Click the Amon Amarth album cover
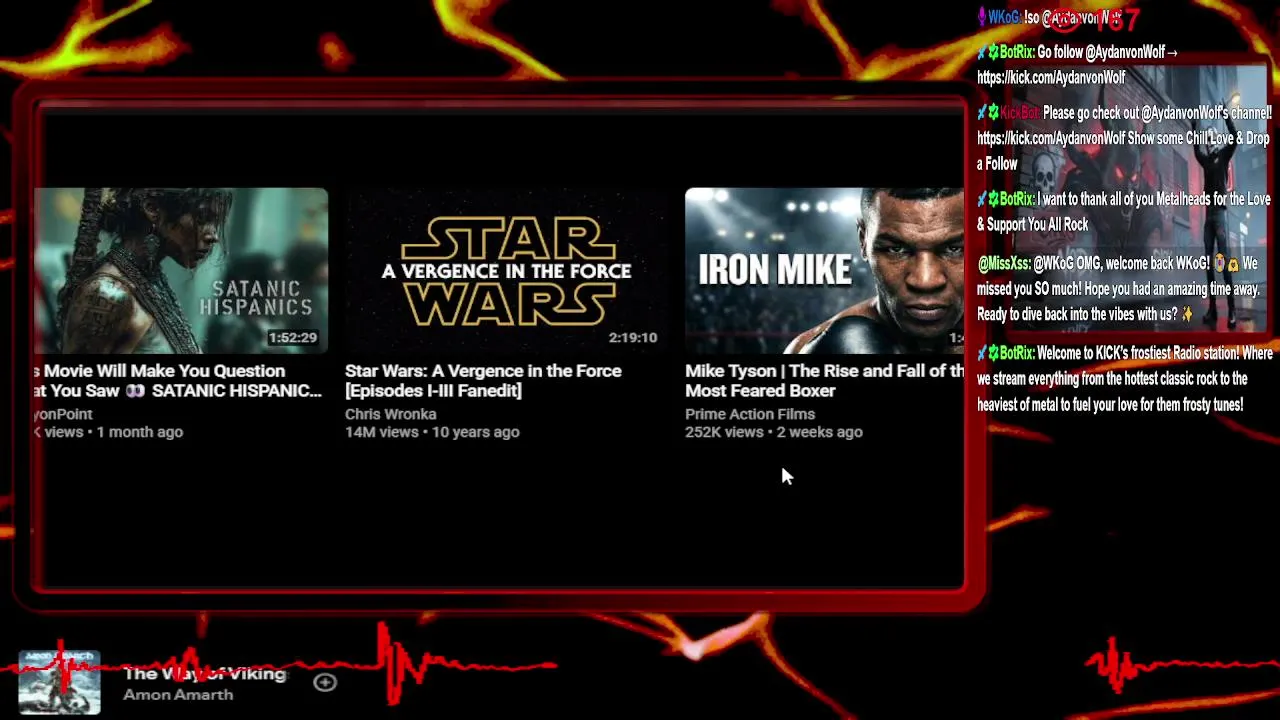 click(x=59, y=682)
